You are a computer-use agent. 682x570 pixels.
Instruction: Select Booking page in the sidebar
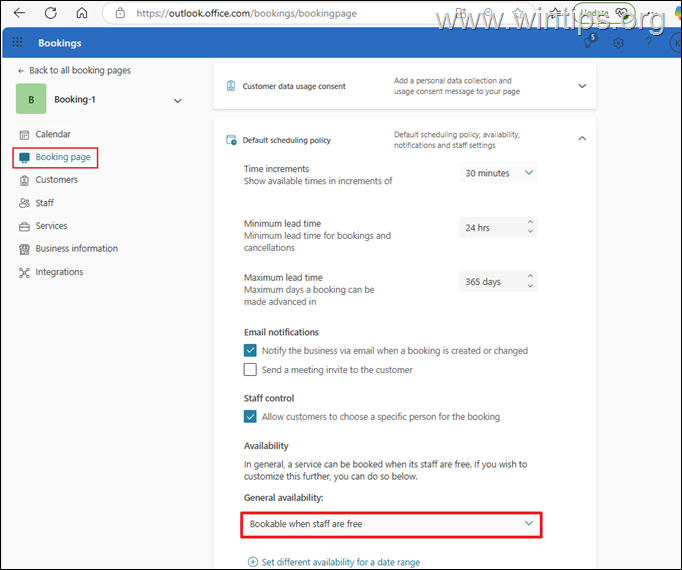coord(55,157)
